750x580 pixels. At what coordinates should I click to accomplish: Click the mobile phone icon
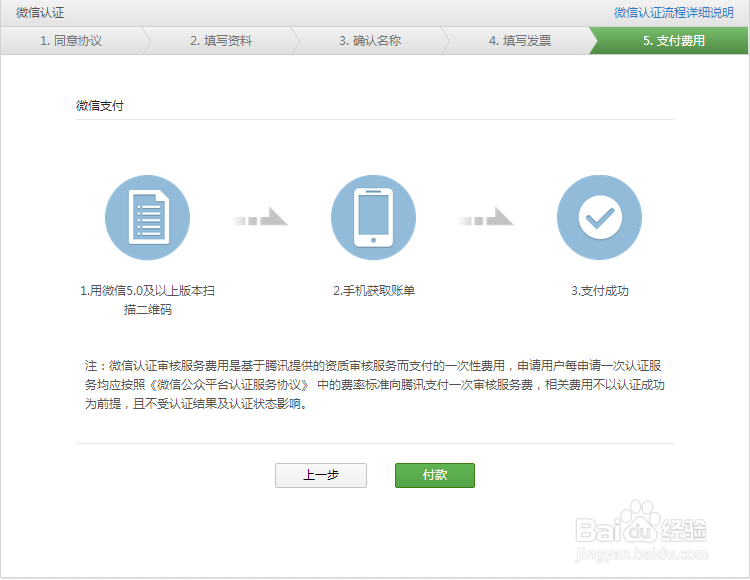coord(373,218)
